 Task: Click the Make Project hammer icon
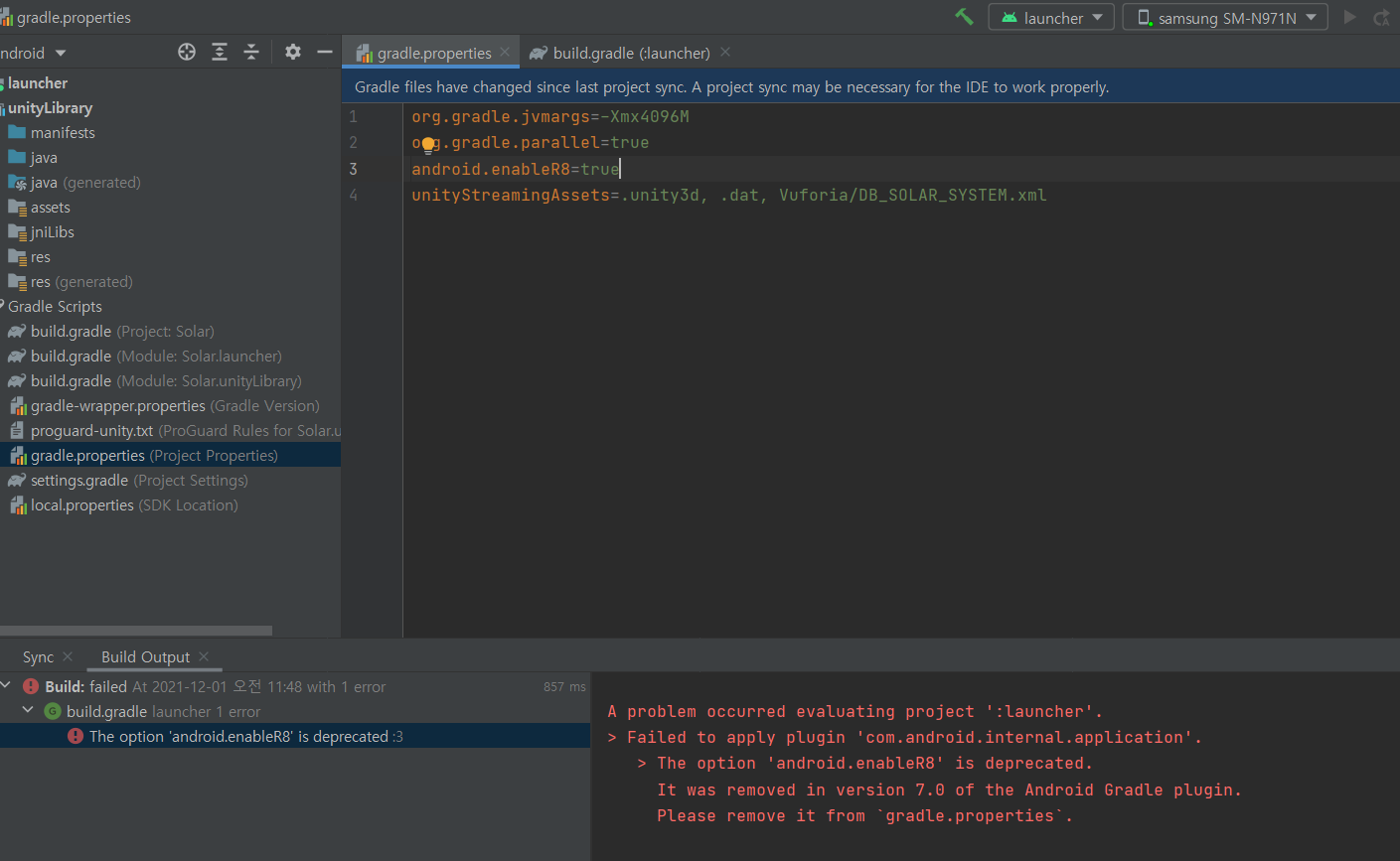click(x=964, y=17)
